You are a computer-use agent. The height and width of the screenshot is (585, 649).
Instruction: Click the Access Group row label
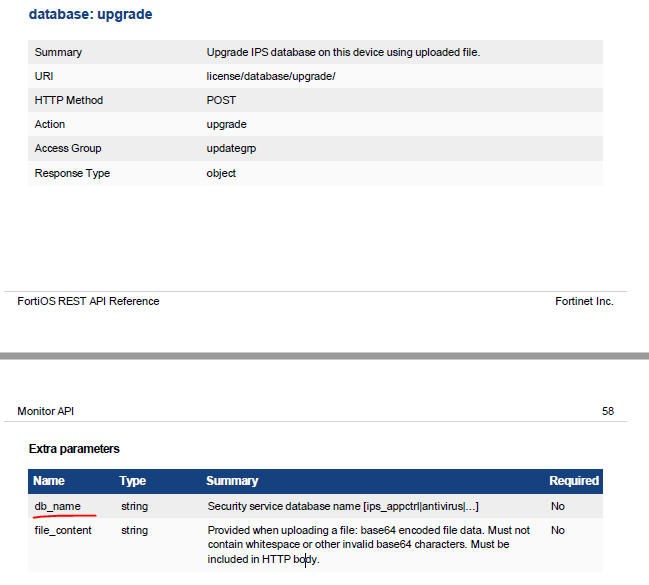click(68, 148)
